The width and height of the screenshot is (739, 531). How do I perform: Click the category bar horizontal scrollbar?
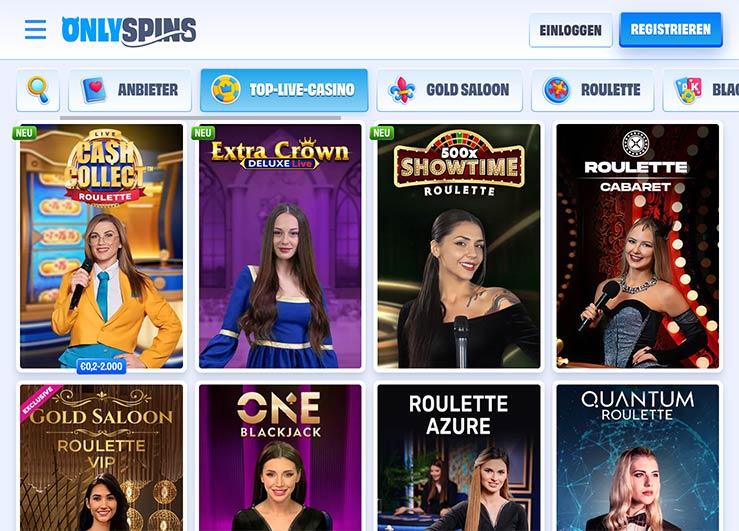(200, 118)
